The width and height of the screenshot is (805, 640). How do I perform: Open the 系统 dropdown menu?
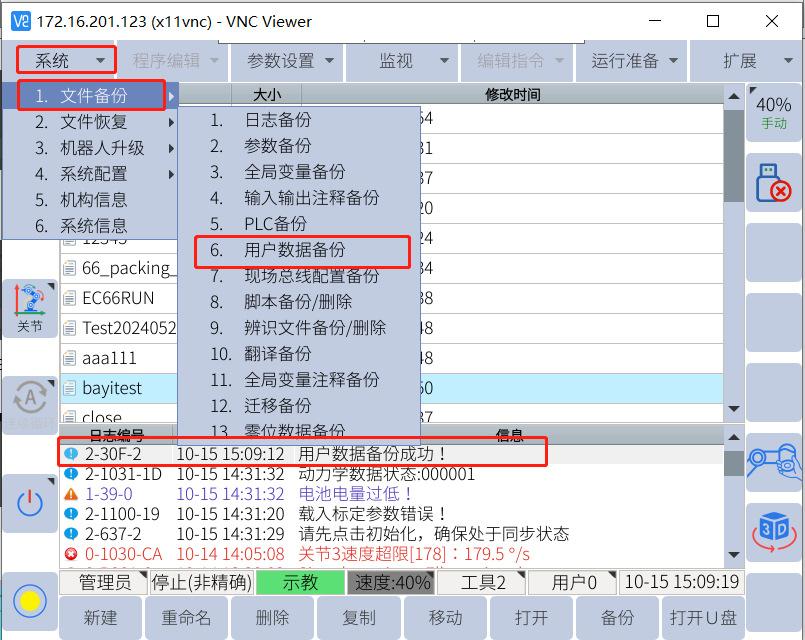tap(66, 60)
